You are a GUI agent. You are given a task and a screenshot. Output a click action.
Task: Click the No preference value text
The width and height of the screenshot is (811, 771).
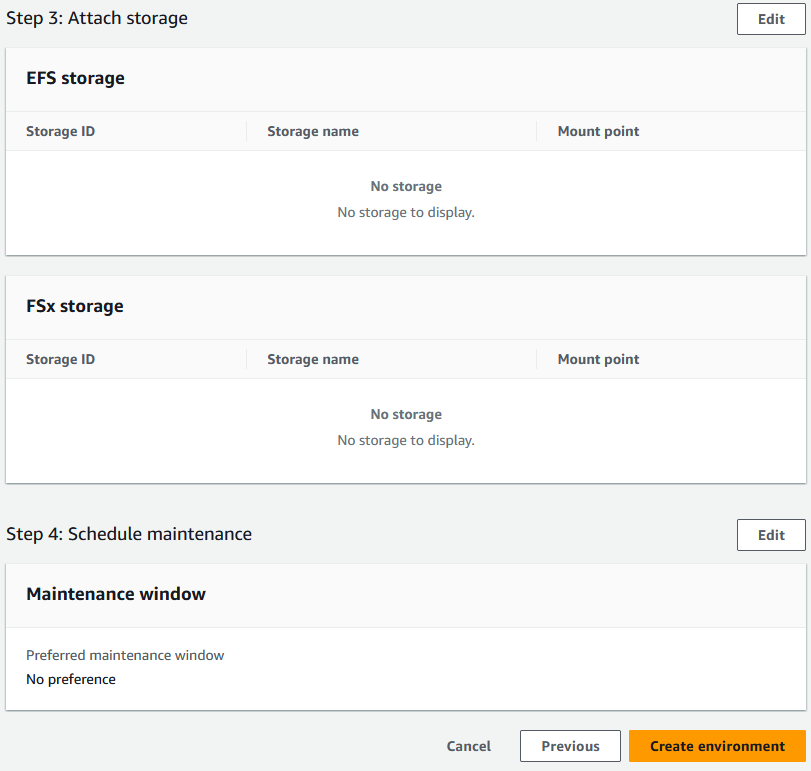71,680
